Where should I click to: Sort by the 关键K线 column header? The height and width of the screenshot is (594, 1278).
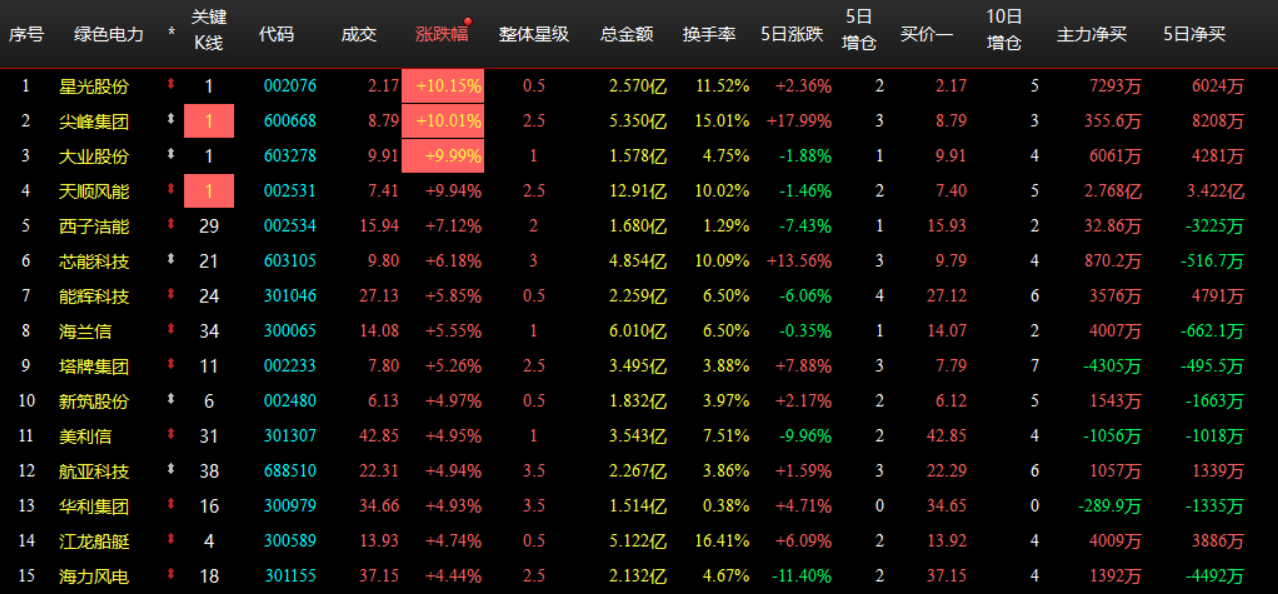pyautogui.click(x=208, y=29)
